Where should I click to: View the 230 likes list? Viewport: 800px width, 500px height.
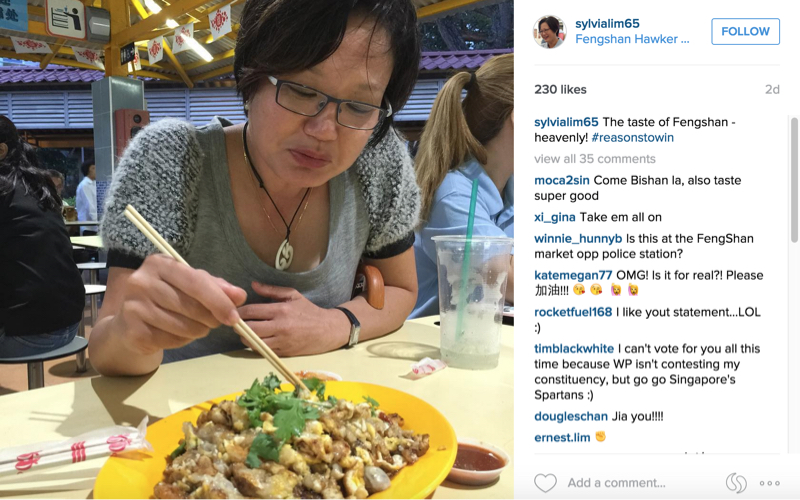[x=560, y=89]
